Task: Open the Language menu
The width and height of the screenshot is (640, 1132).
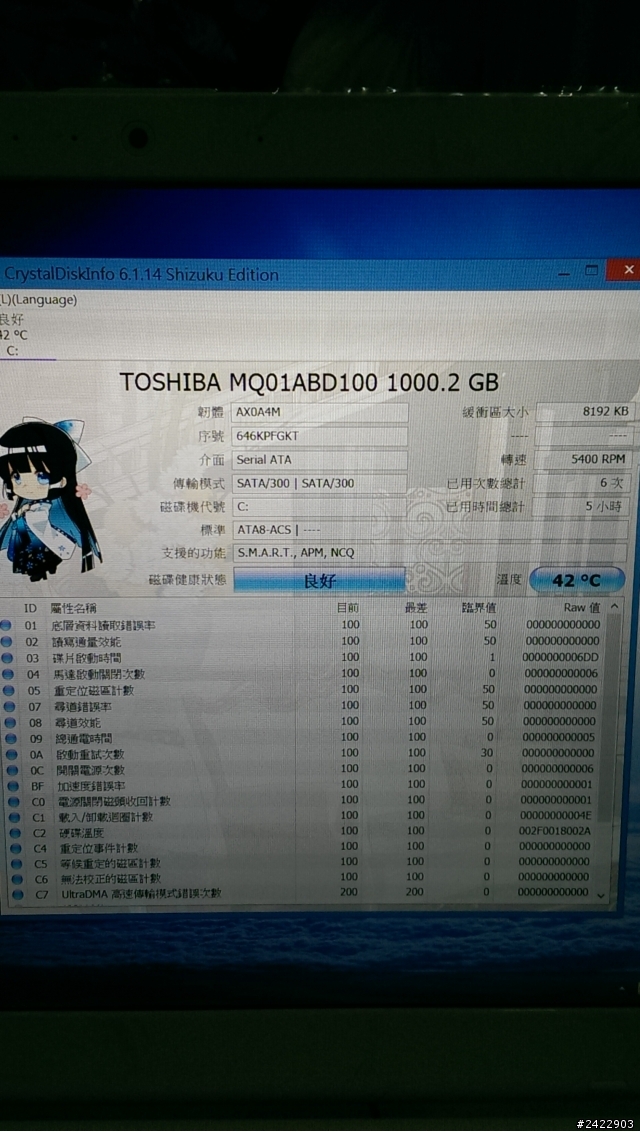Action: 38,300
